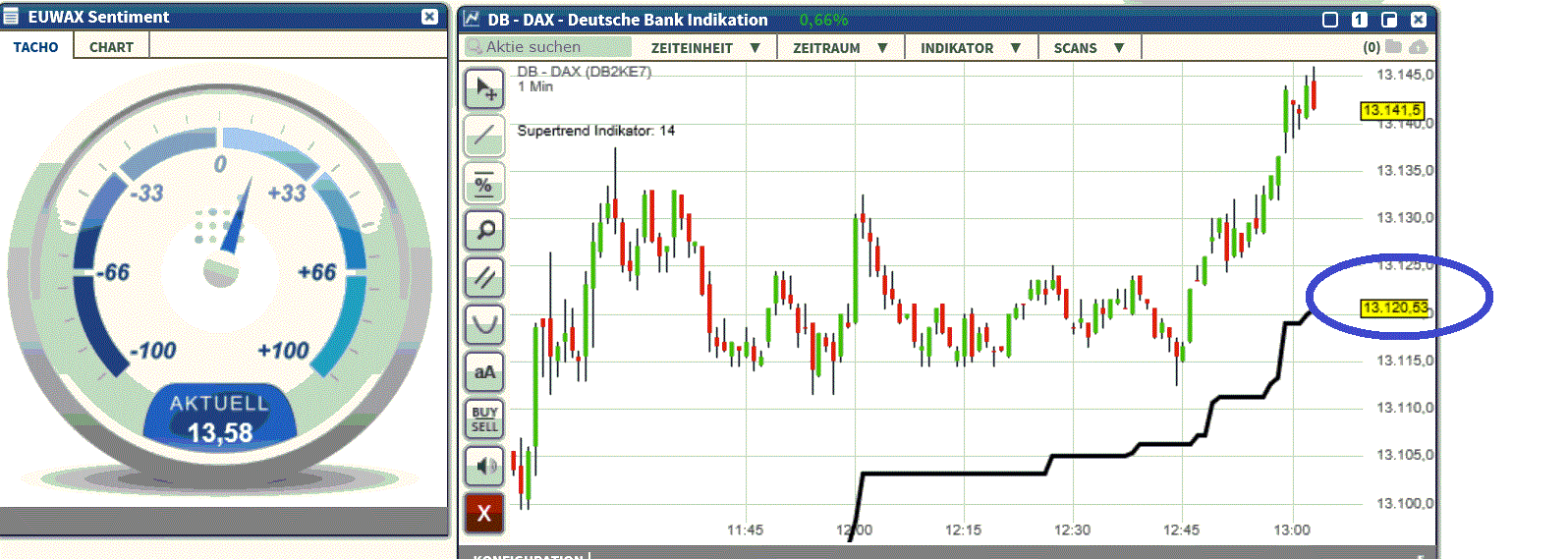Click the detach window icon in DAX title bar
Screen dimensions: 1568x559
(1389, 19)
